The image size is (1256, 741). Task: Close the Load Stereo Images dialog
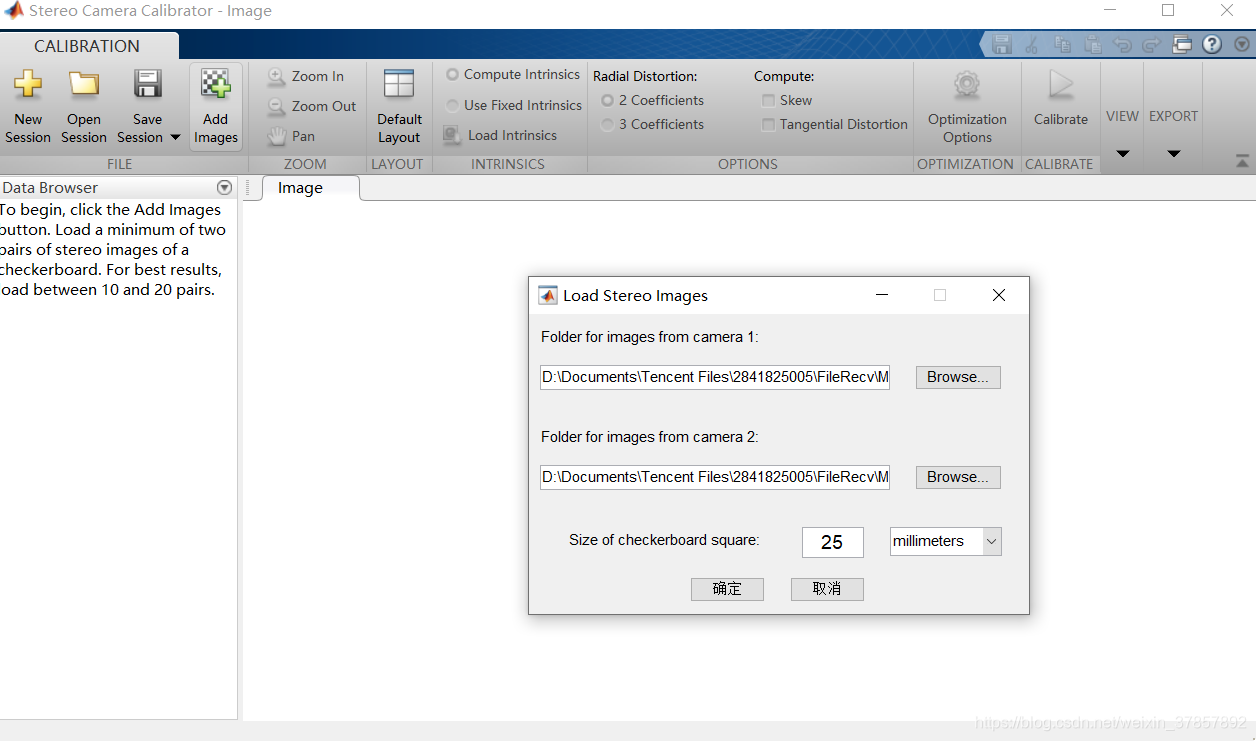[x=998, y=295]
